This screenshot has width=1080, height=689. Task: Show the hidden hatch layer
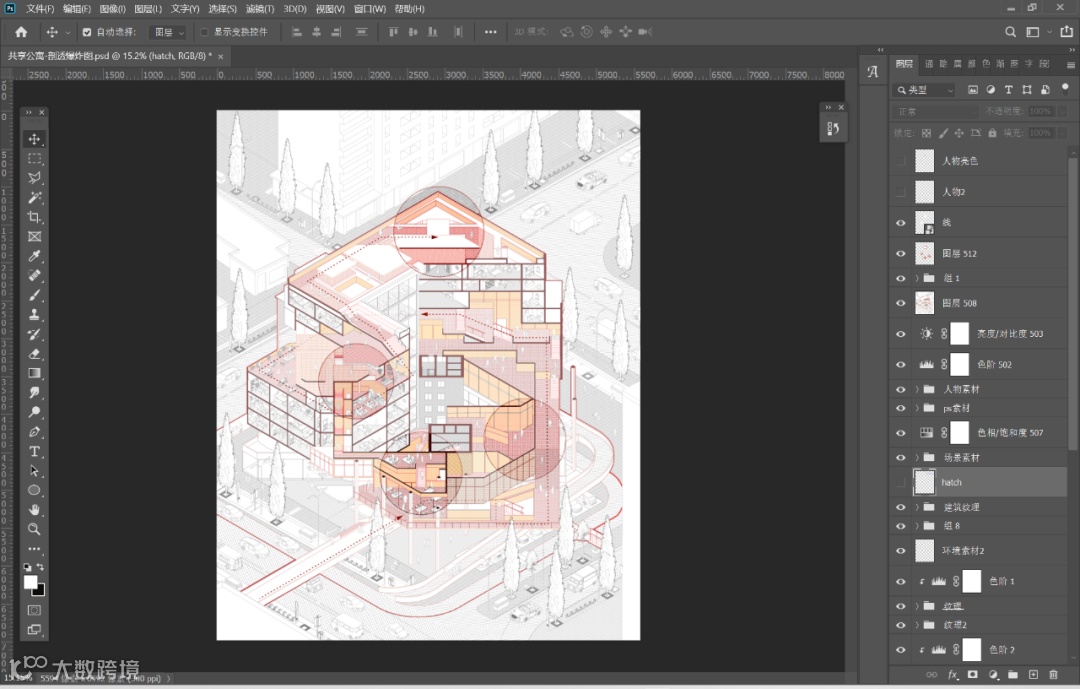click(900, 482)
